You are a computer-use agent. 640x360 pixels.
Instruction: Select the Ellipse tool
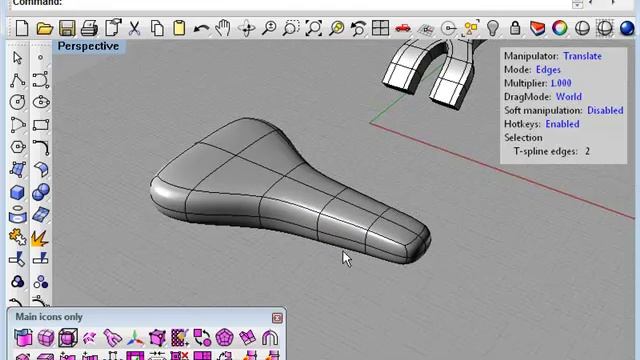(x=41, y=102)
